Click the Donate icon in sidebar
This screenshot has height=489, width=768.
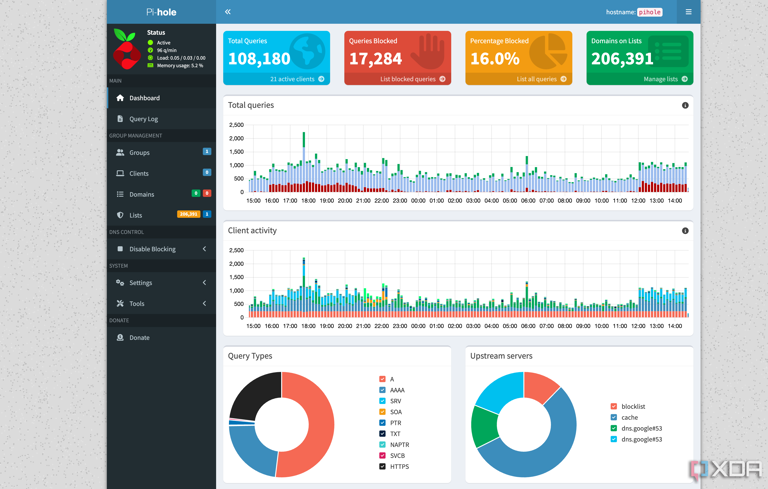[x=120, y=338]
